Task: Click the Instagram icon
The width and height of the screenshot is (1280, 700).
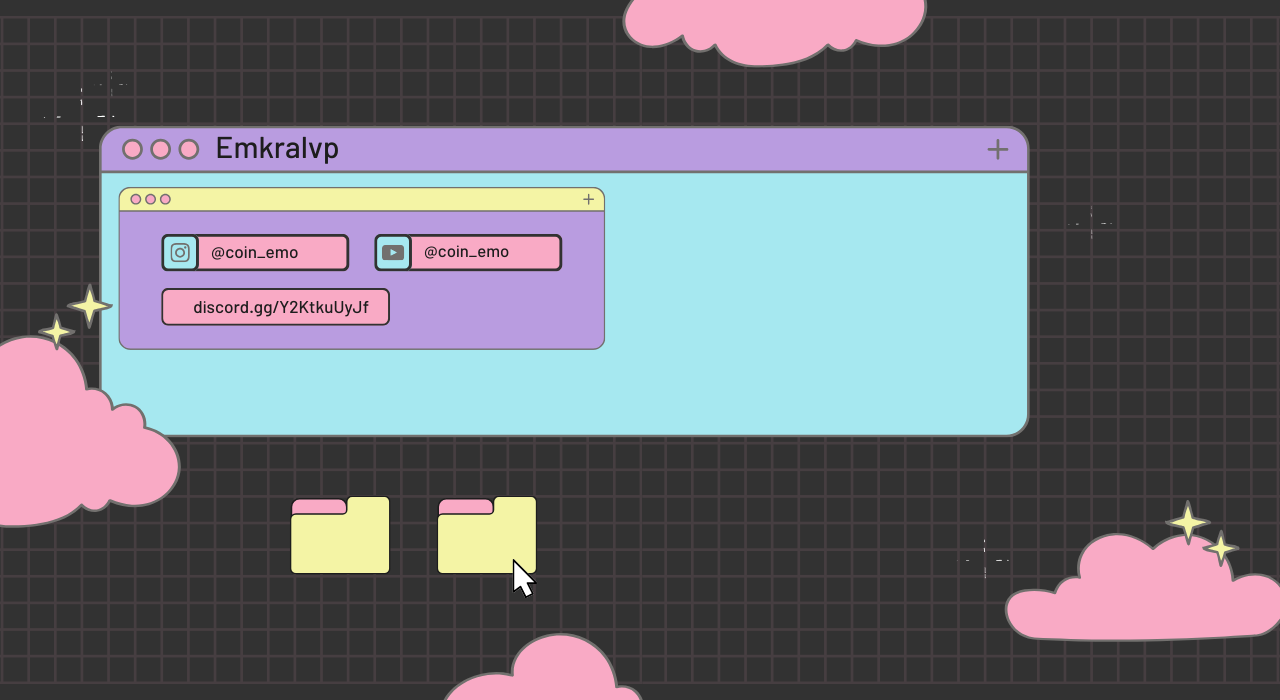Action: pyautogui.click(x=180, y=253)
